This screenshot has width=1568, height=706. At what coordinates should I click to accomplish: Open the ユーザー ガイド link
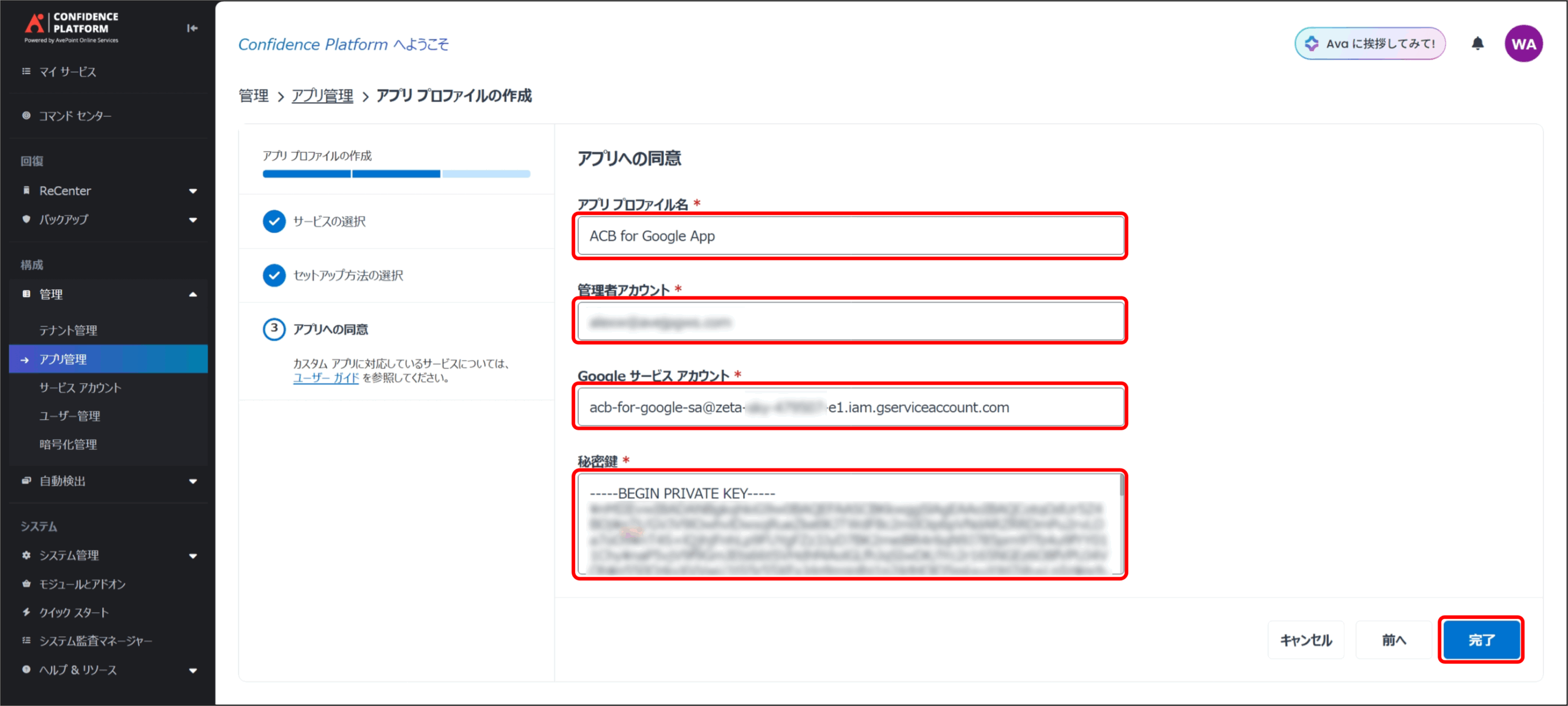tap(326, 378)
